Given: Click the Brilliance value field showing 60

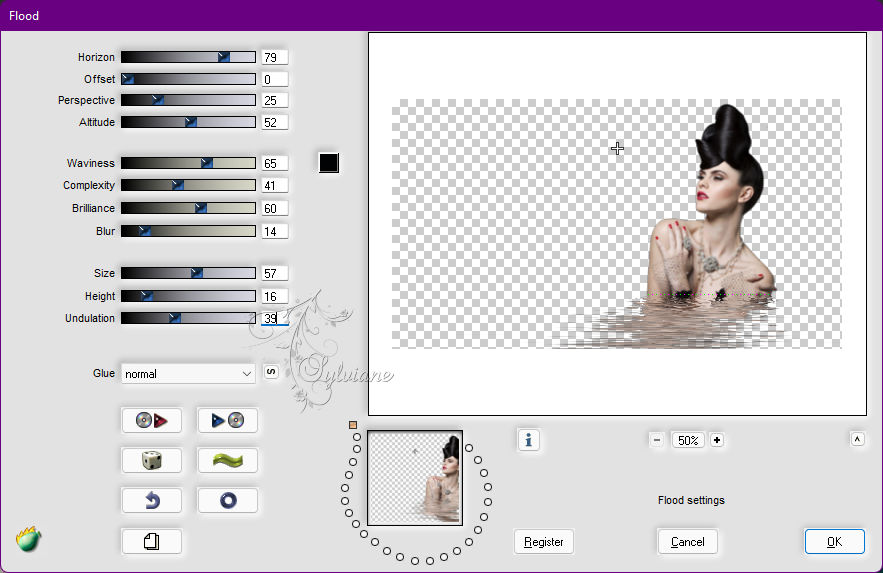Looking at the screenshot, I should click(275, 208).
